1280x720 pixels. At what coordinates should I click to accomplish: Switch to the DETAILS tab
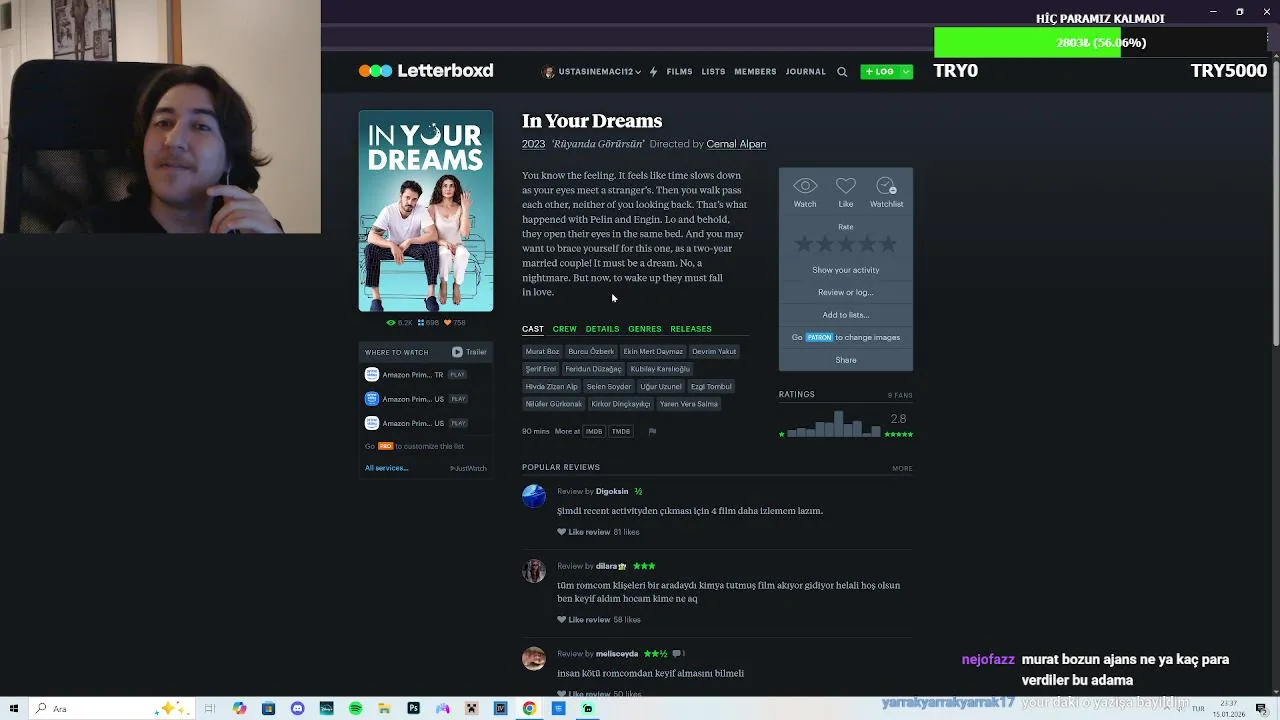click(602, 329)
